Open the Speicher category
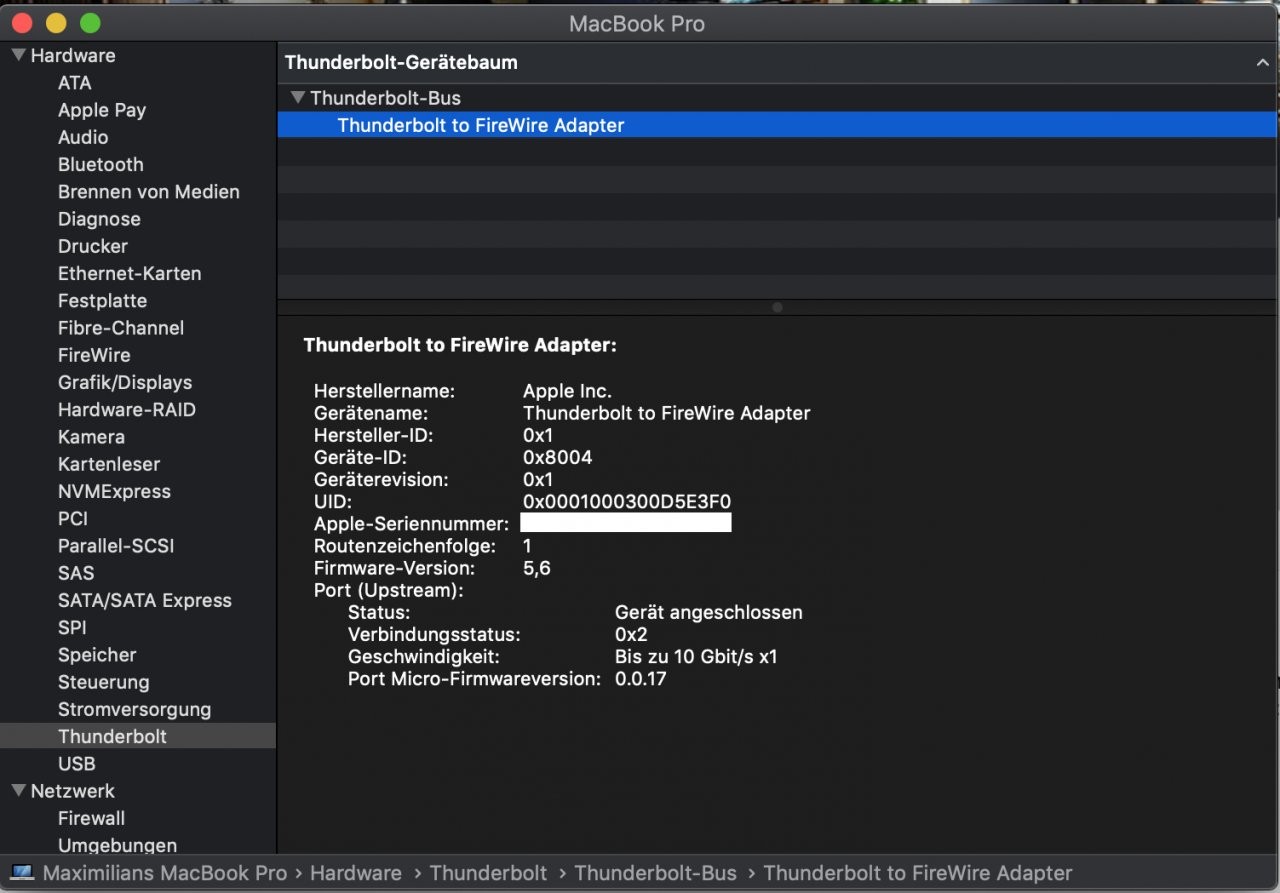The height and width of the screenshot is (893, 1280). tap(97, 655)
